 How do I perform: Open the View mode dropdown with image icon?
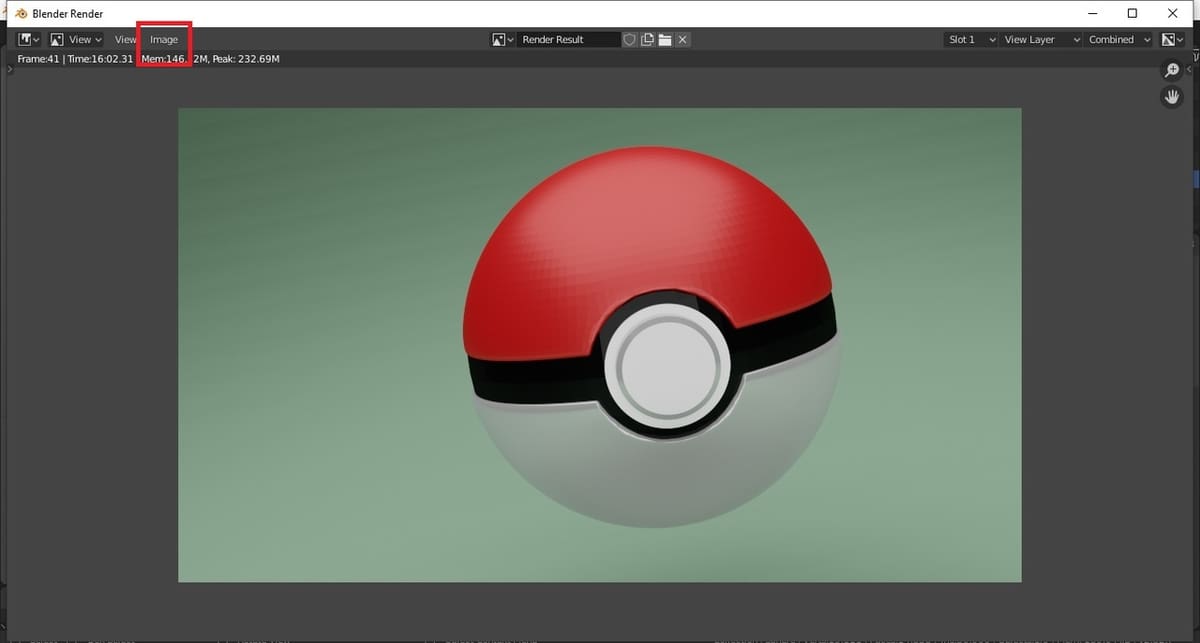click(76, 39)
